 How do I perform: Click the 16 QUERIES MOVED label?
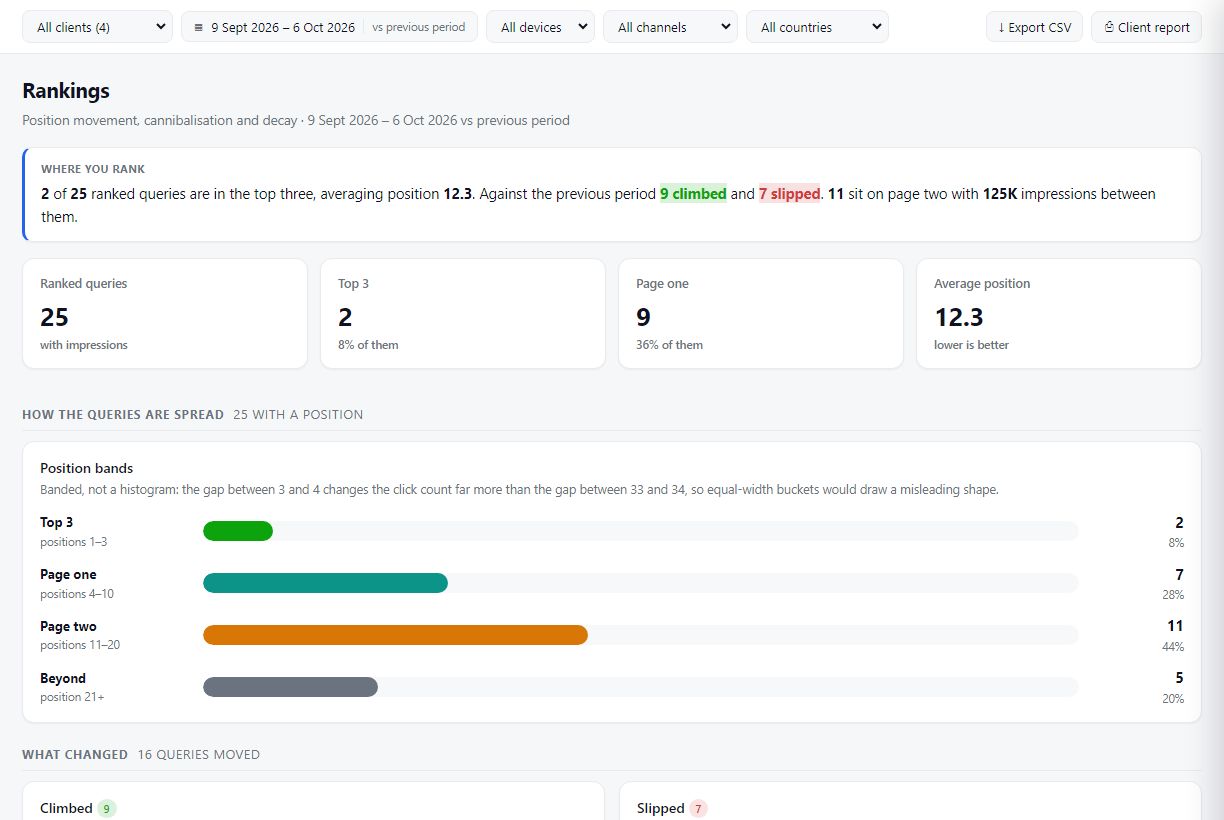coord(199,754)
